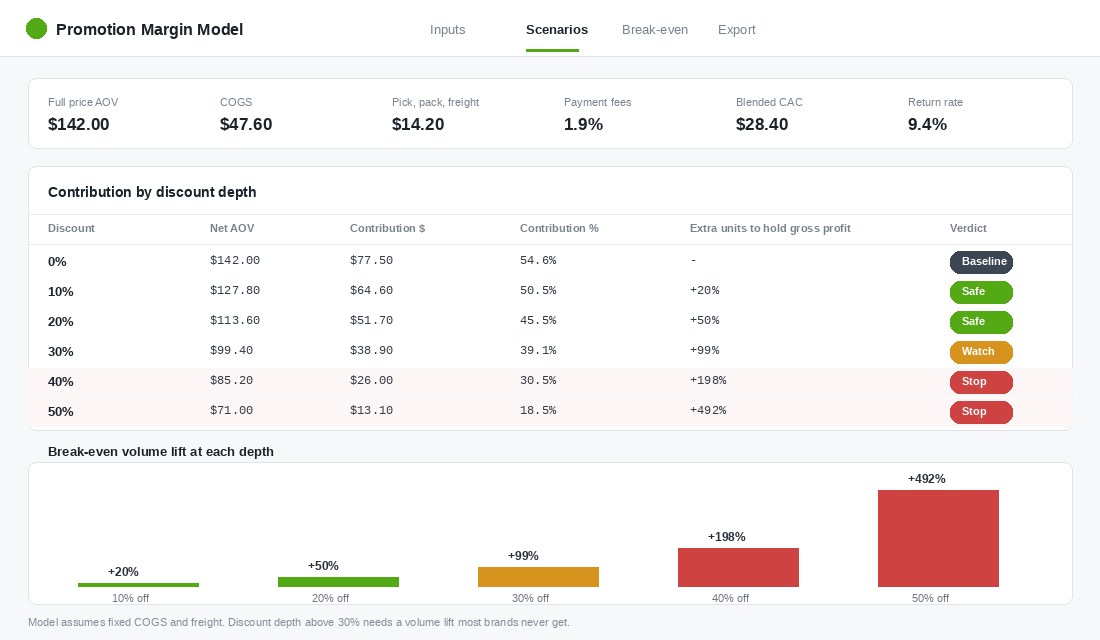Click the Payment fees value 1.9%
1100x640 pixels.
pos(584,124)
